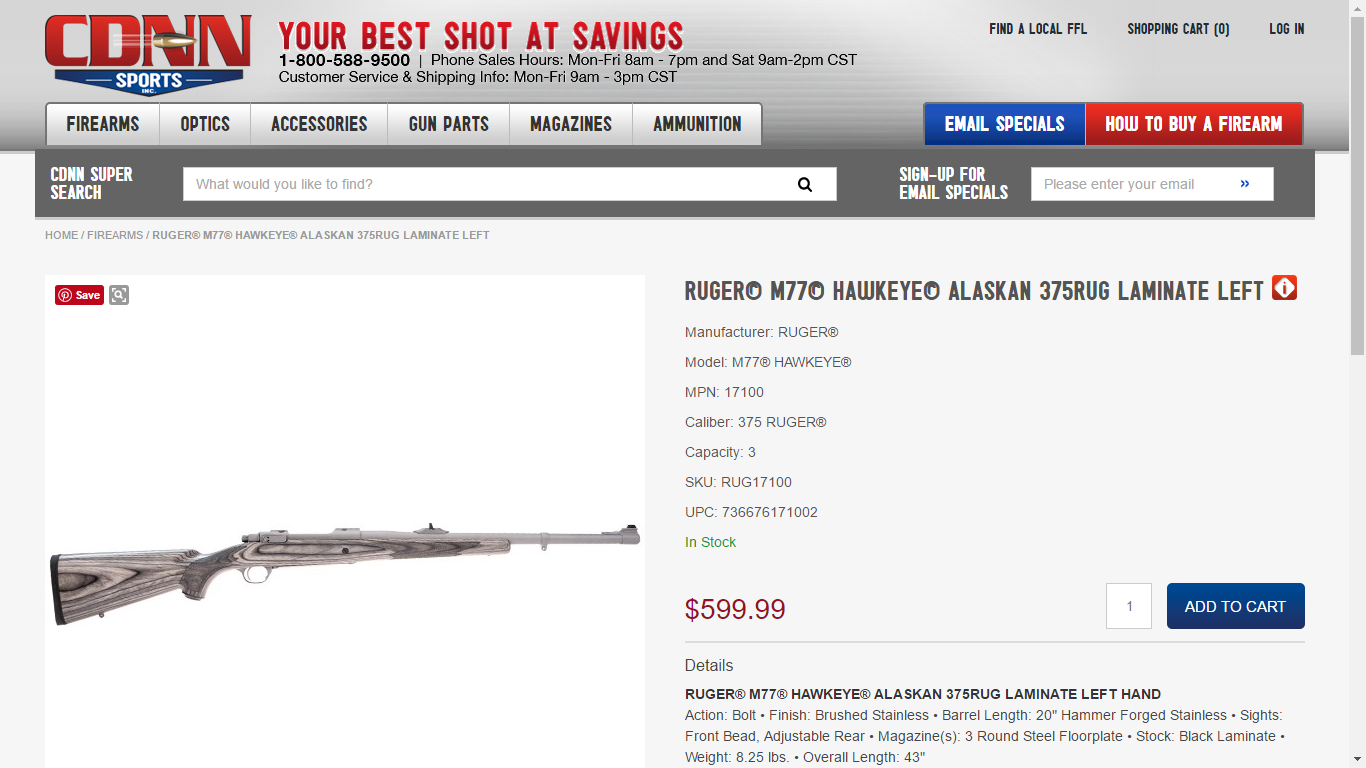Add the rifle to cart
Image resolution: width=1366 pixels, height=768 pixels.
pos(1235,606)
